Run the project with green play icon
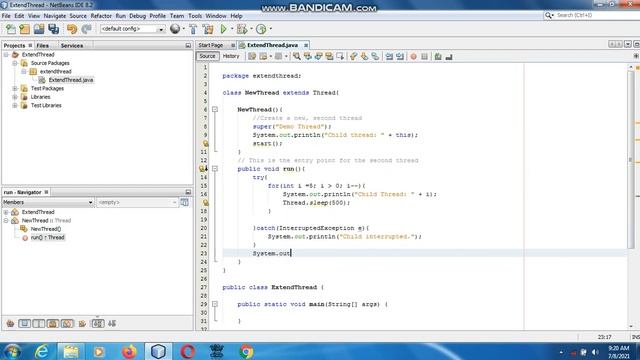640x360 pixels. click(223, 29)
